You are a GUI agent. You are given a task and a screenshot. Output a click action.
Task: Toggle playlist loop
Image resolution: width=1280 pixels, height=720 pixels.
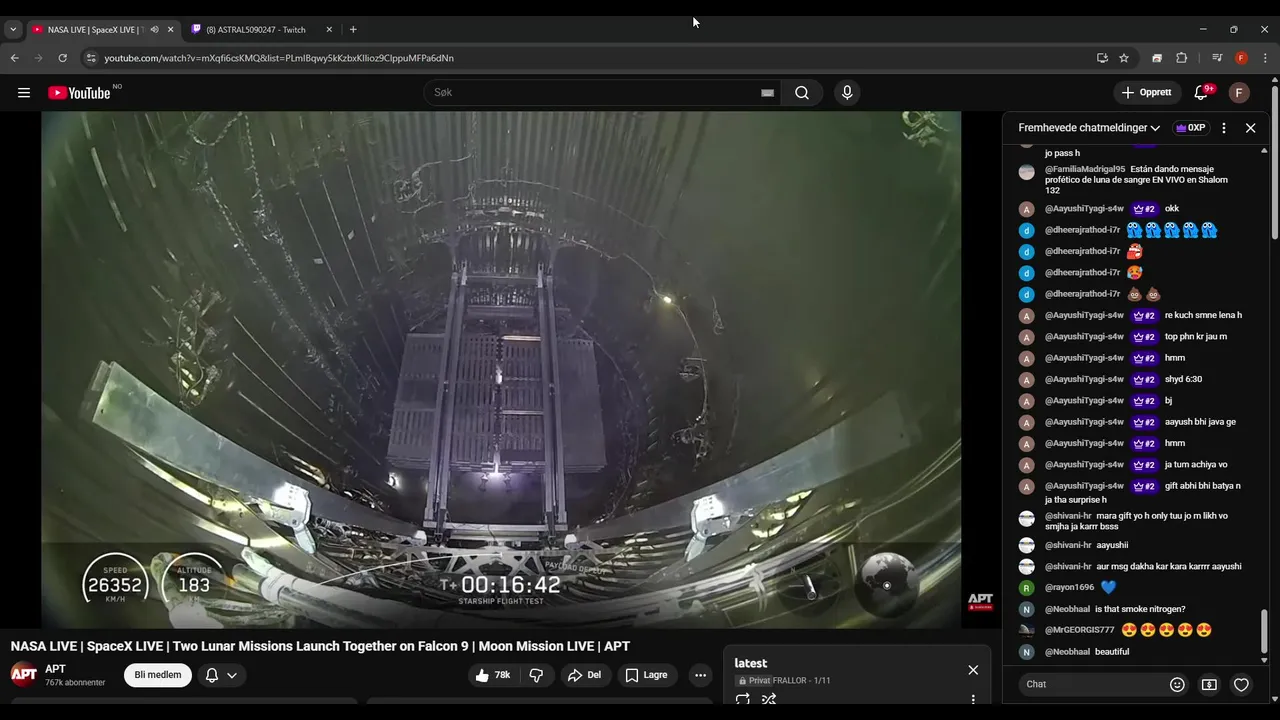[743, 700]
